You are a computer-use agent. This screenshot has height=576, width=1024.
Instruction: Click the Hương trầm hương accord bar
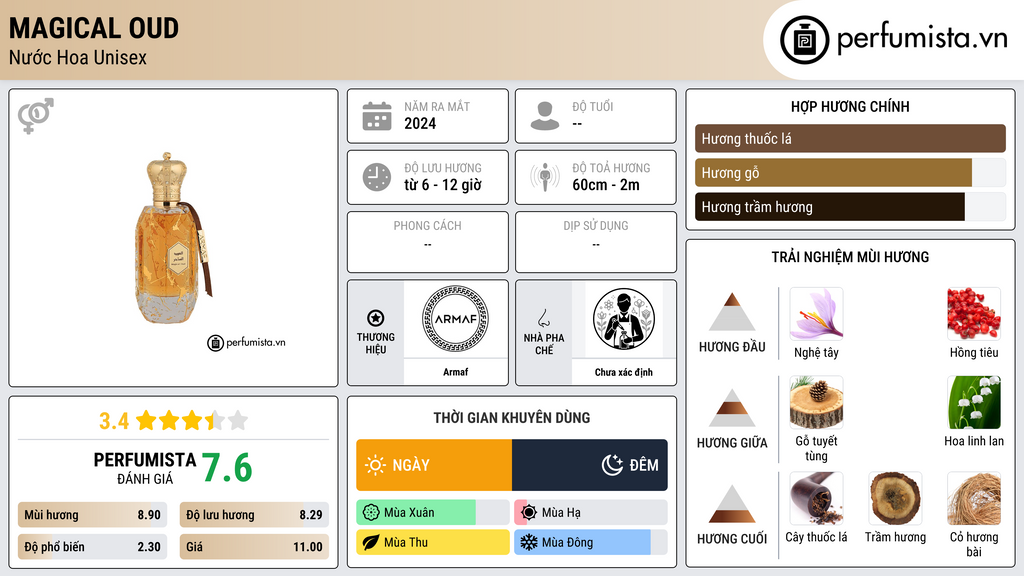(x=850, y=206)
